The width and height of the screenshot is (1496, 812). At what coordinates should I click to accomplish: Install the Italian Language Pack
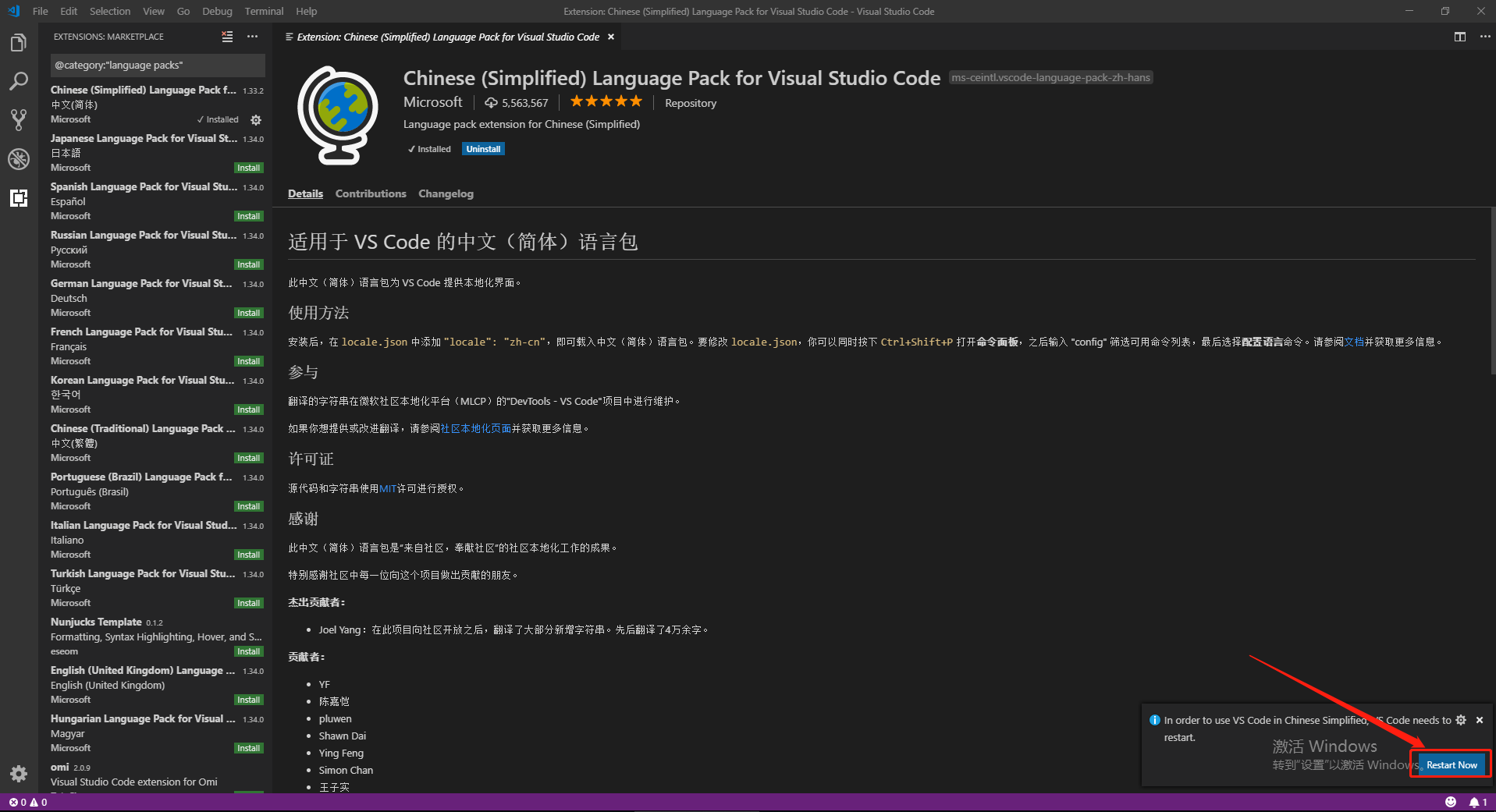(249, 555)
